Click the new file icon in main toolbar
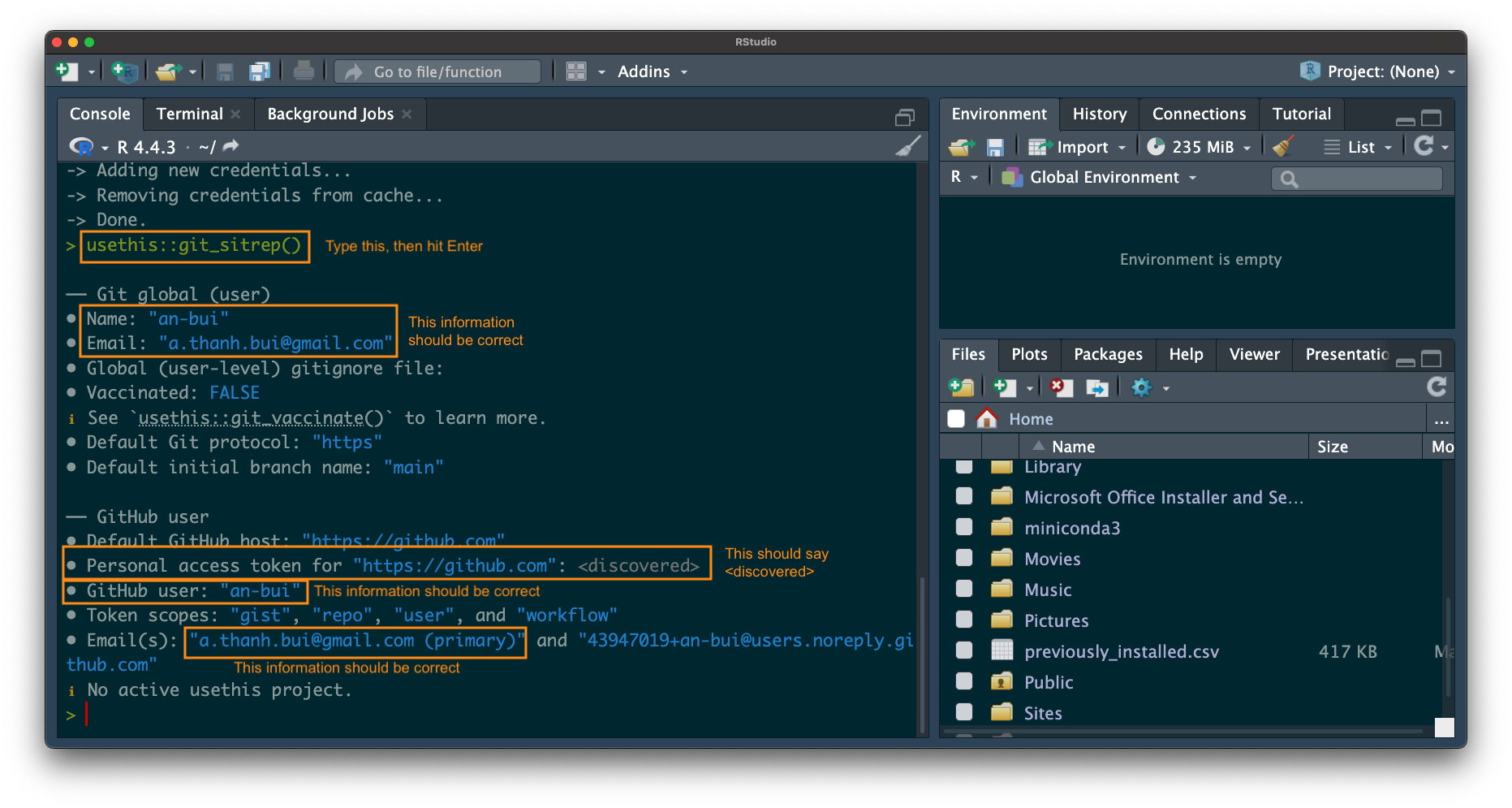This screenshot has width=1512, height=808. coord(67,71)
